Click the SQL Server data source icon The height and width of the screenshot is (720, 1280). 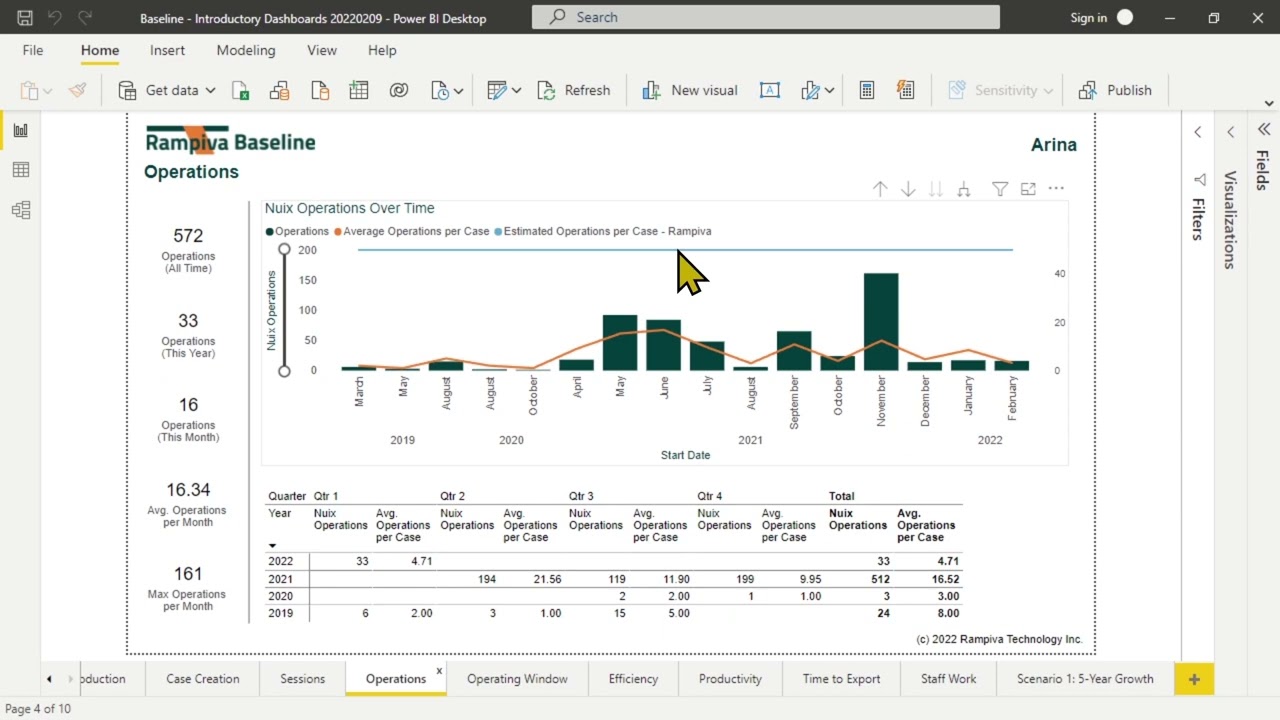tap(320, 90)
